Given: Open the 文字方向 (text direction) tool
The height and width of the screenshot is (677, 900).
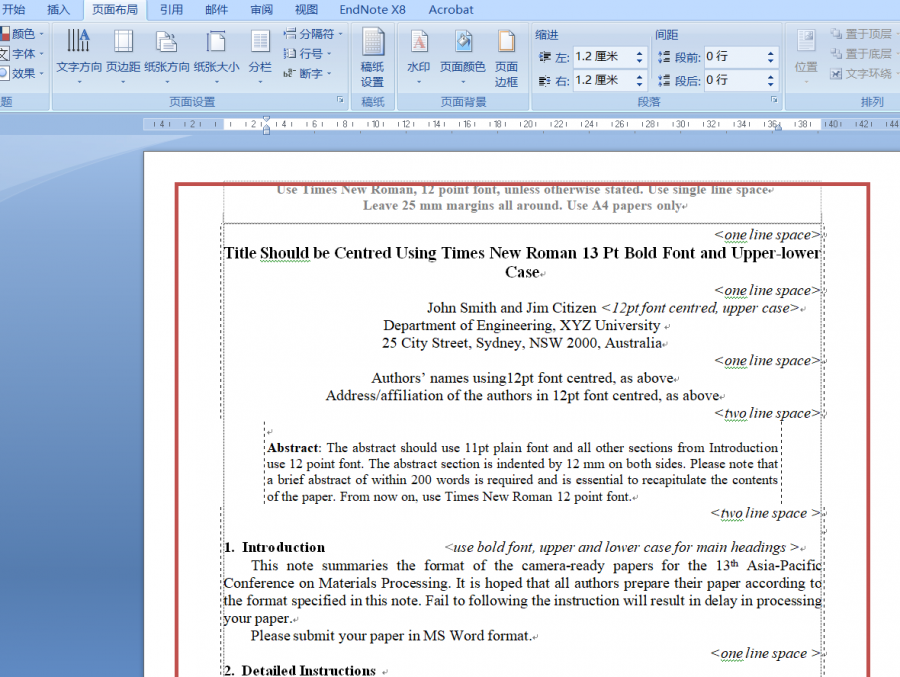Looking at the screenshot, I should point(78,52).
